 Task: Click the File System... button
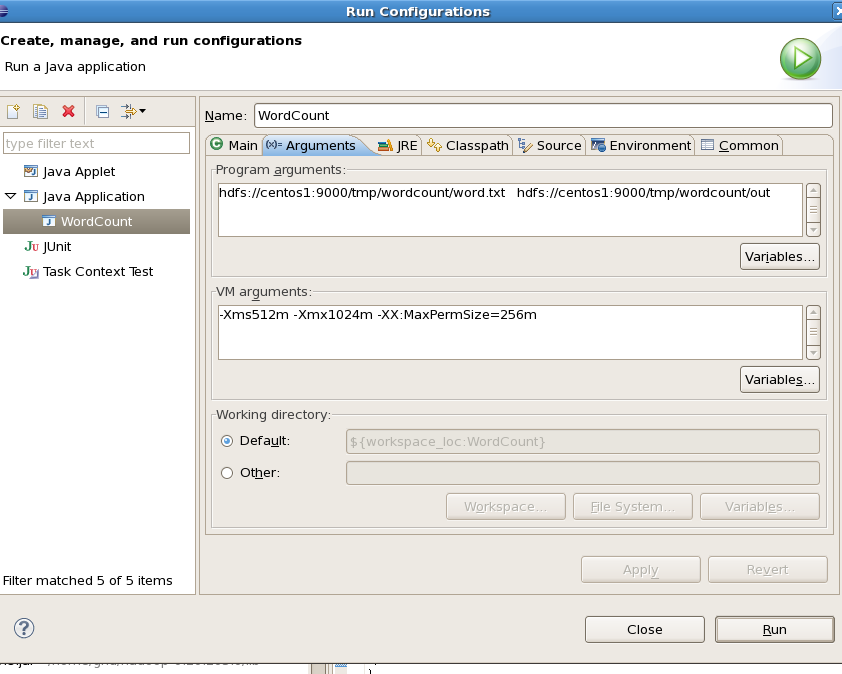[633, 506]
